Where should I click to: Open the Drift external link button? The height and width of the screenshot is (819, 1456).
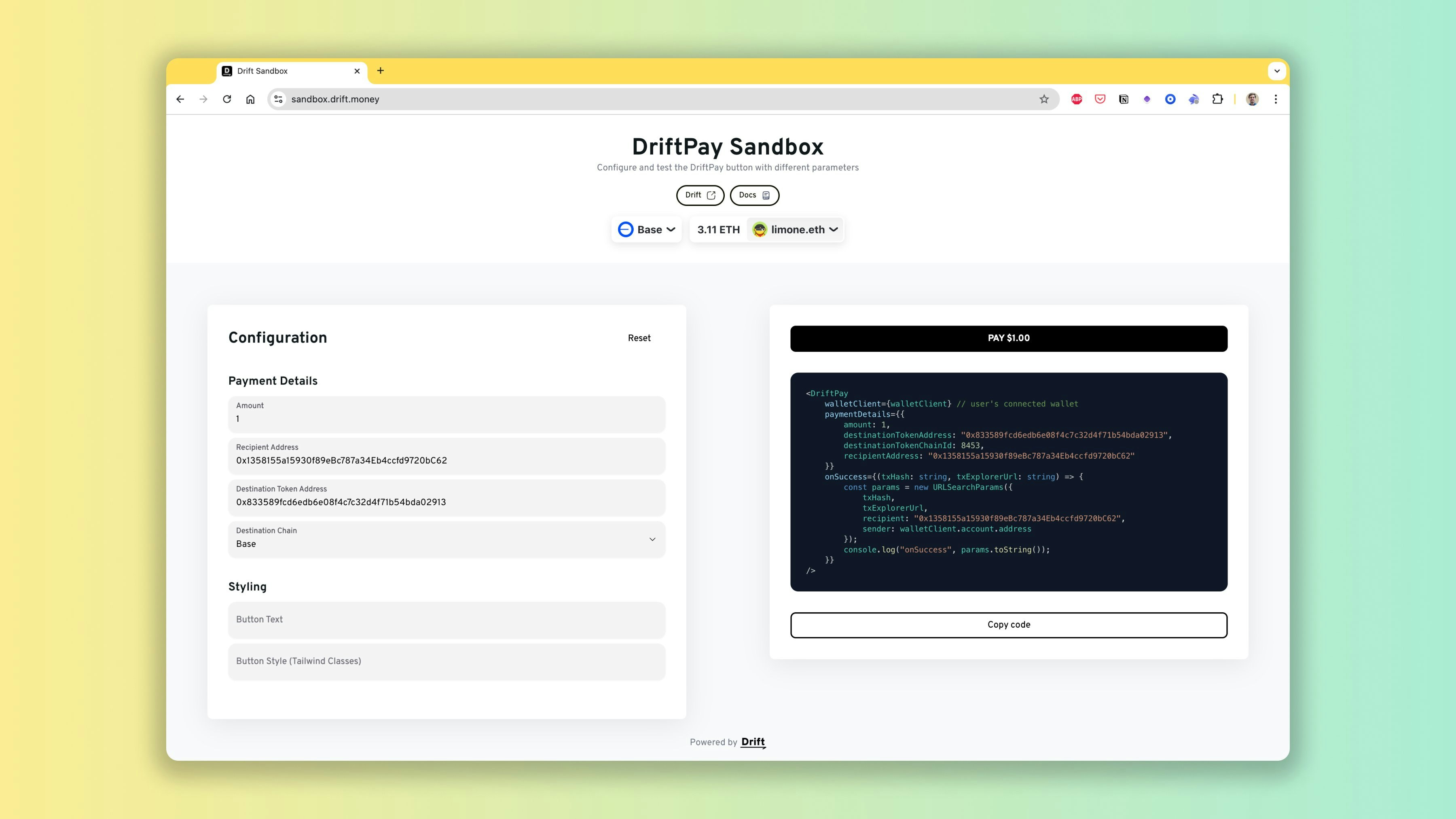click(x=700, y=195)
